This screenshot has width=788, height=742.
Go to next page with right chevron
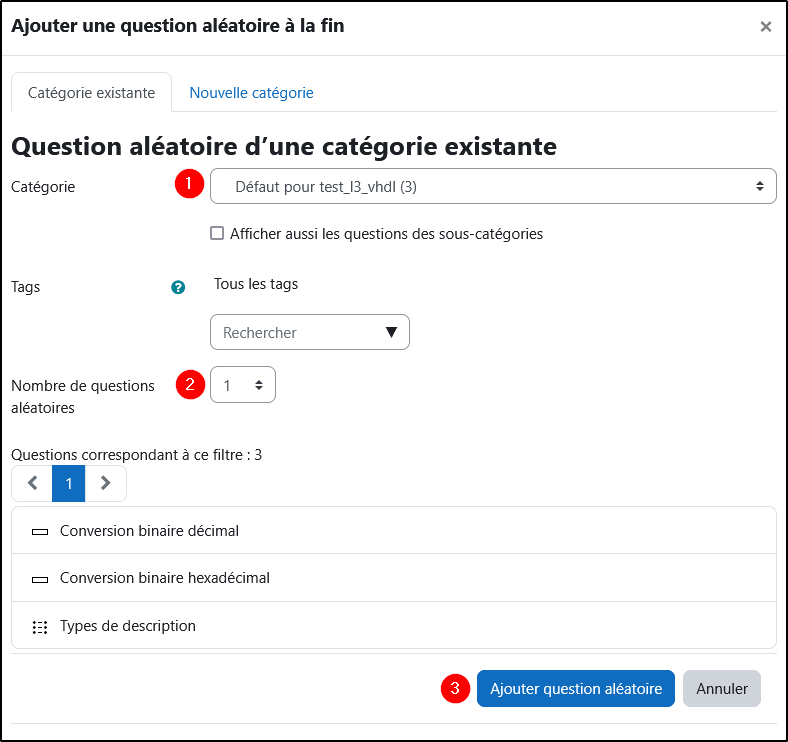point(105,483)
